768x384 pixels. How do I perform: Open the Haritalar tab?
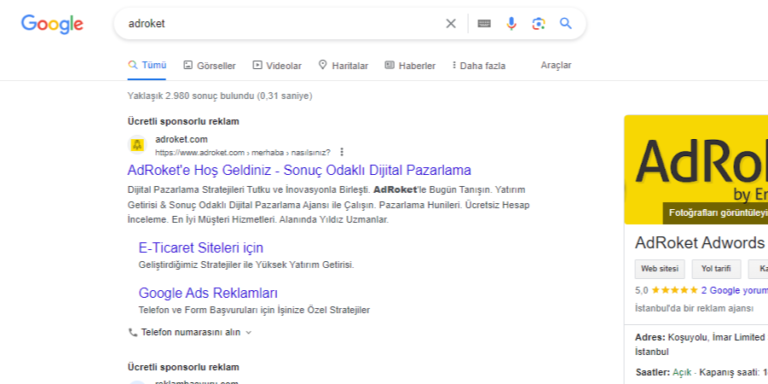pyautogui.click(x=343, y=65)
